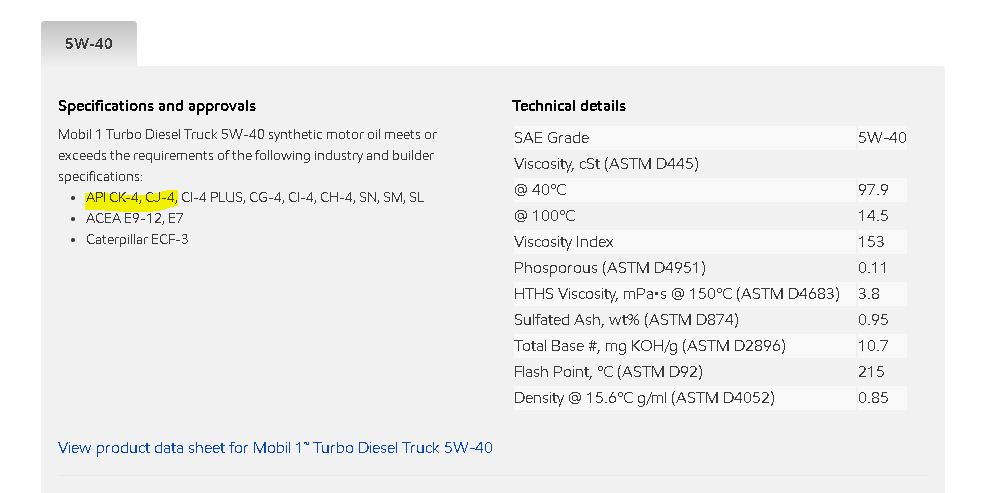The width and height of the screenshot is (1005, 493).
Task: Click the highlighted API CK-4, CJ-4 text
Action: [131, 197]
